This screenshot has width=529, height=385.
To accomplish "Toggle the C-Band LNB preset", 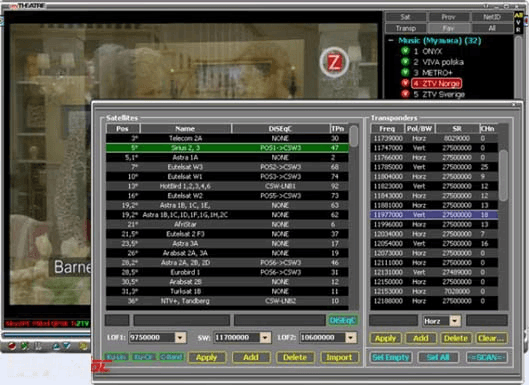I will coord(171,357).
